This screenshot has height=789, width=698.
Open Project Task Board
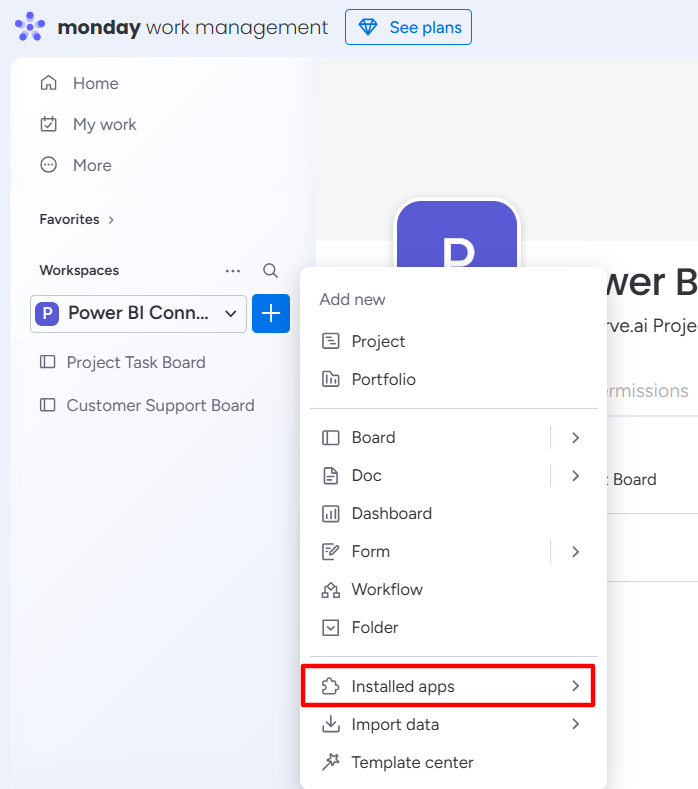pyautogui.click(x=136, y=362)
